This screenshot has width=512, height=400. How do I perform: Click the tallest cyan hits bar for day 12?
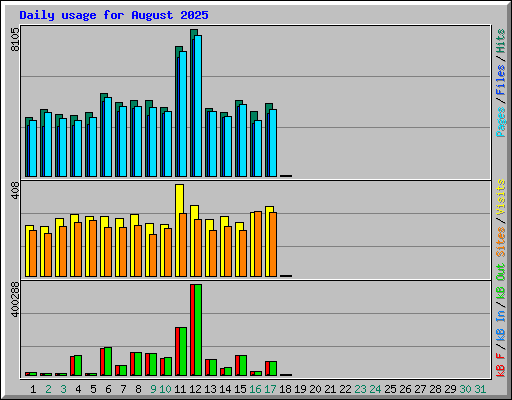point(198,106)
